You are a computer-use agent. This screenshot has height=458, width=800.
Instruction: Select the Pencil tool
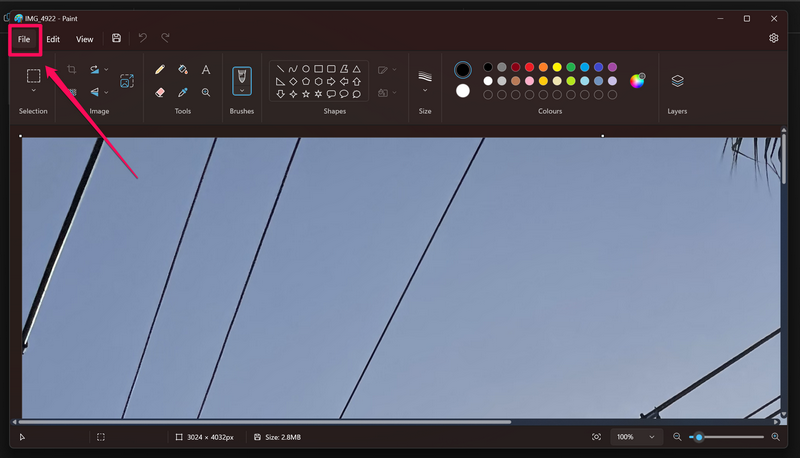(159, 70)
